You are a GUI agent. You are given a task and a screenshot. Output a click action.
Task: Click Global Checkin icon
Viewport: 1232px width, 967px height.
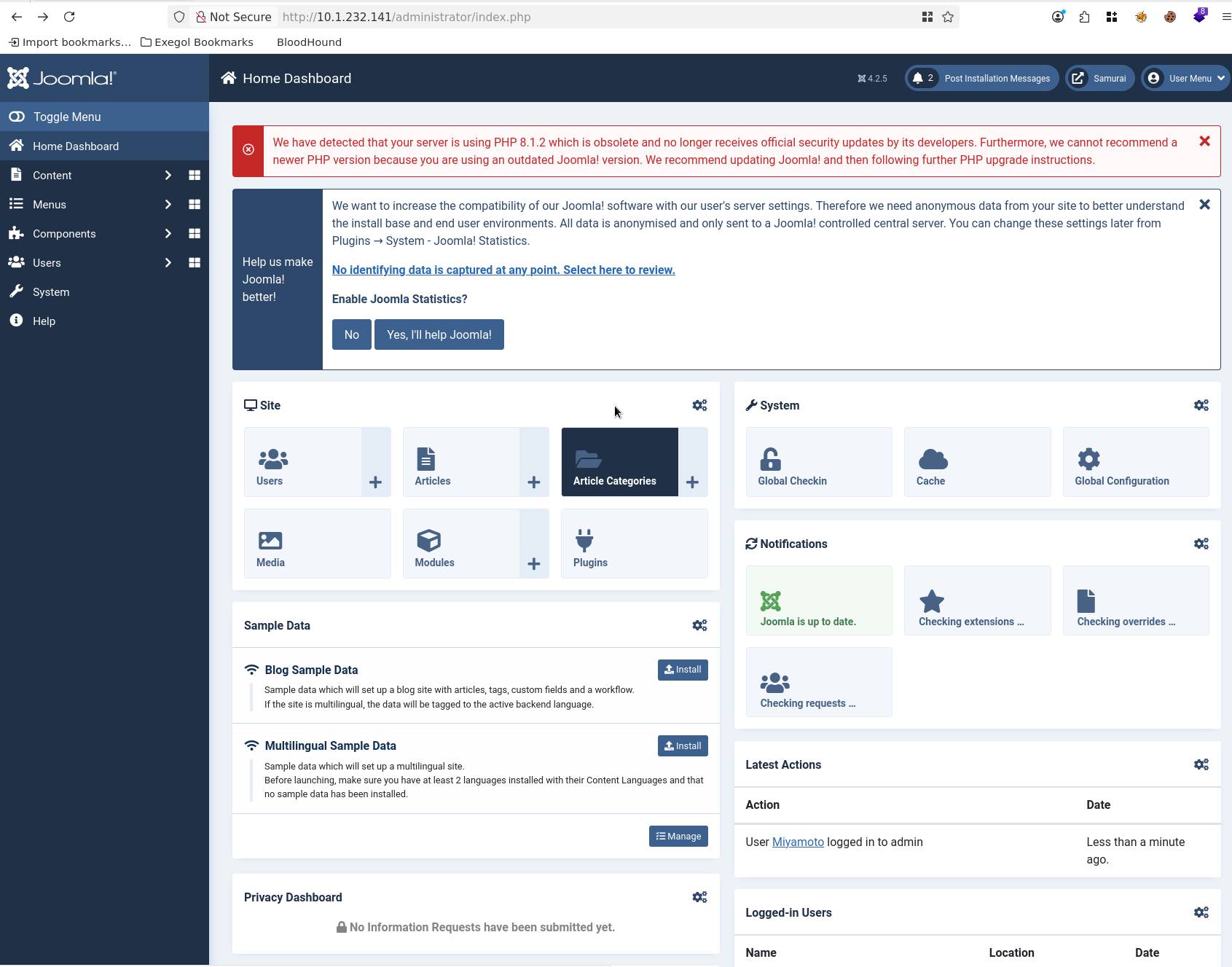(x=819, y=462)
